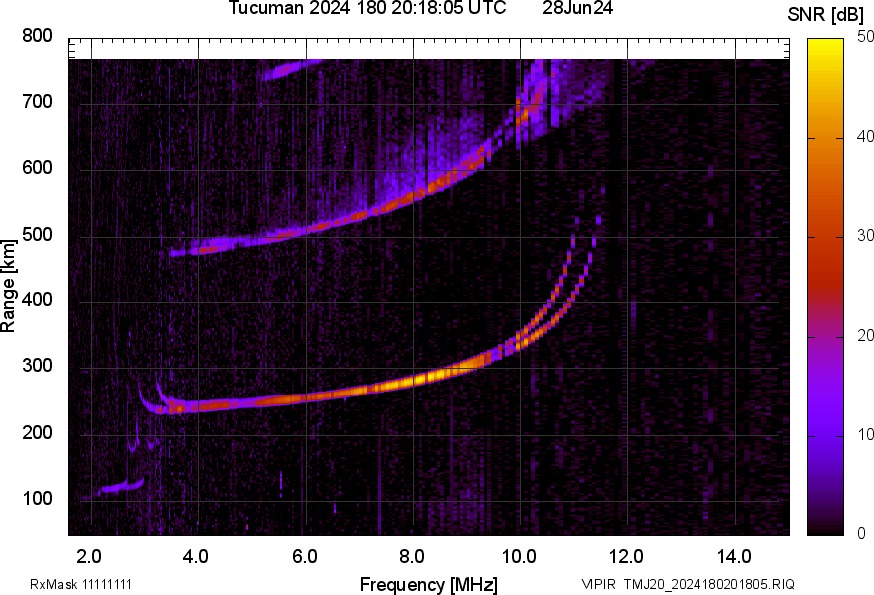The width and height of the screenshot is (874, 595).
Task: Click the "Frequency [MHz]" axis label
Action: pyautogui.click(x=429, y=585)
